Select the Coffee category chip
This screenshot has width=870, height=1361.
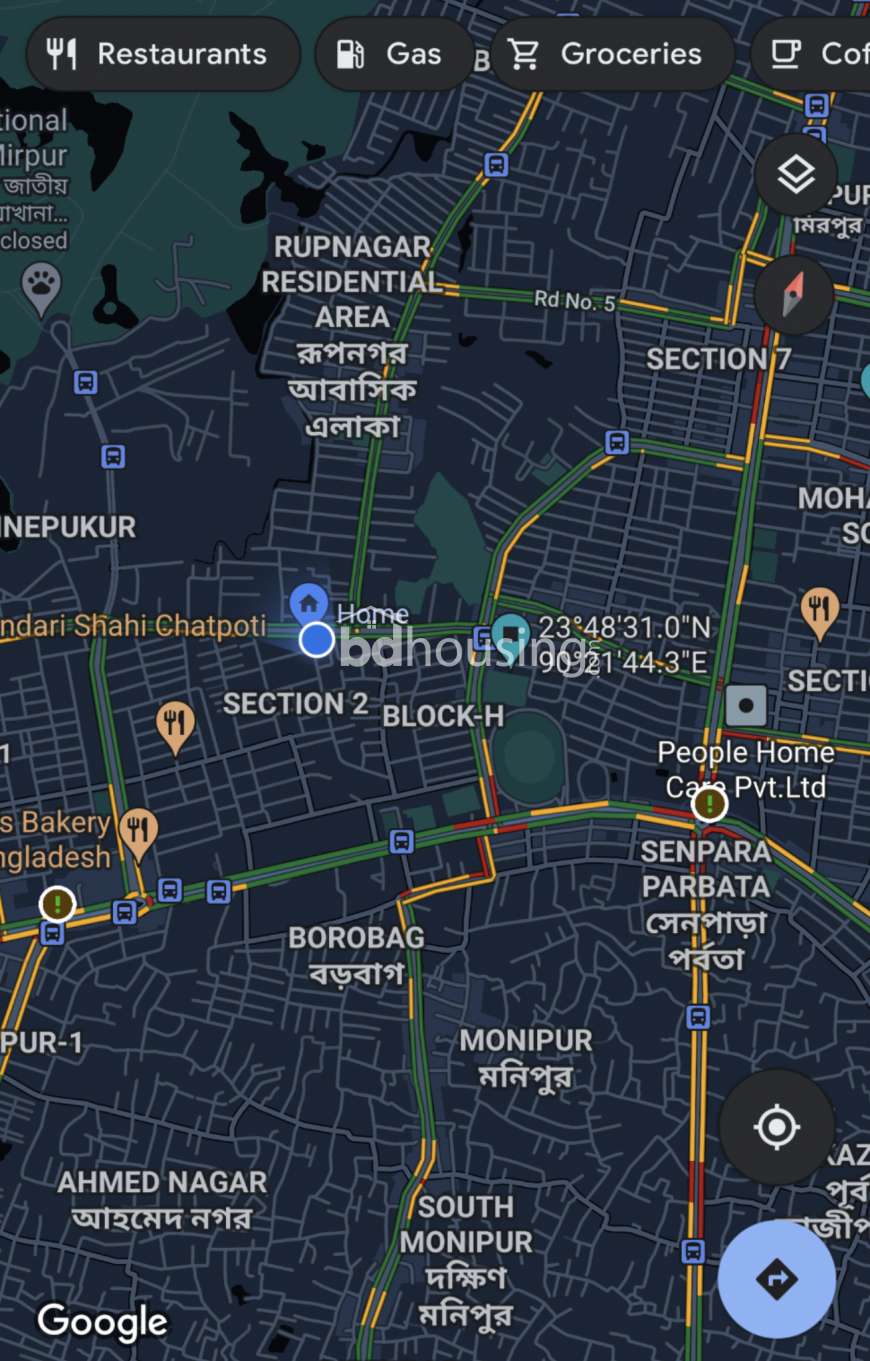(811, 54)
